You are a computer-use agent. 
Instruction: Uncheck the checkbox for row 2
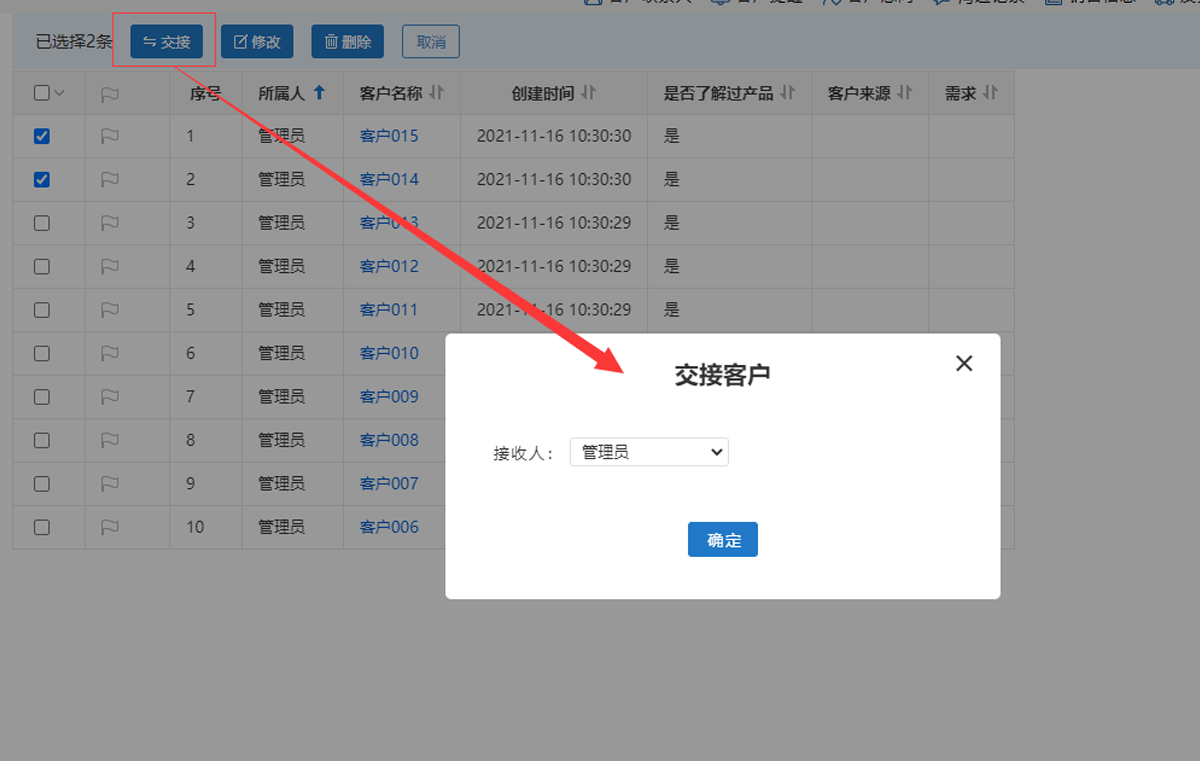tap(42, 180)
